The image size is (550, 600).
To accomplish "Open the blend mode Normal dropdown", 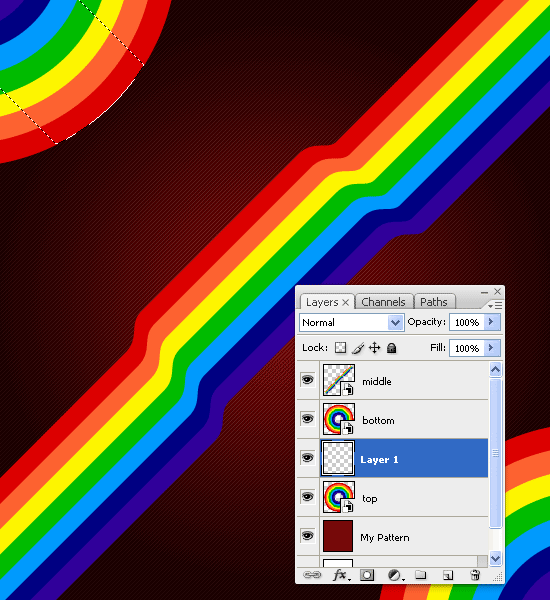I will [352, 323].
